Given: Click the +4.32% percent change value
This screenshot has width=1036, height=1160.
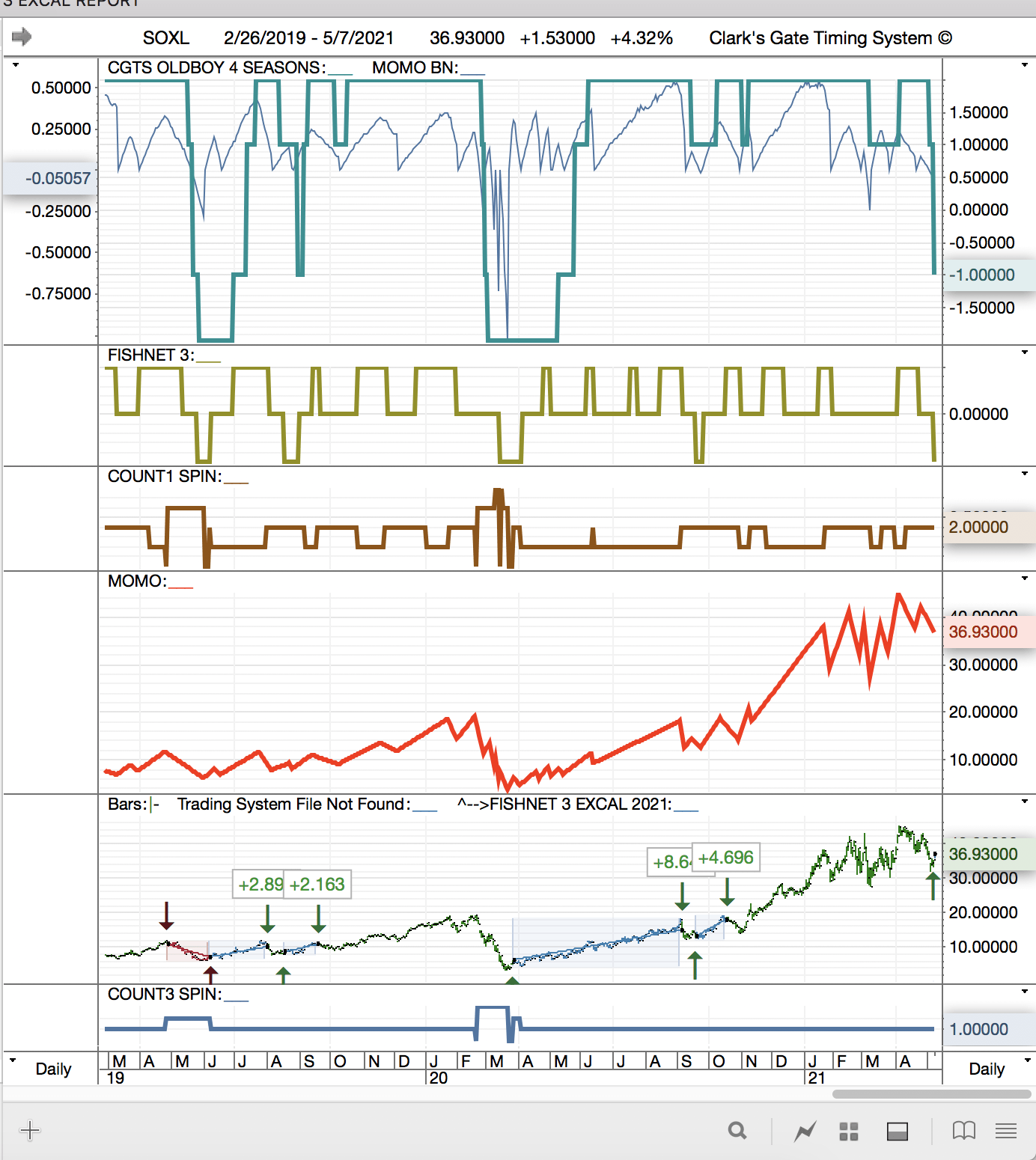Looking at the screenshot, I should (642, 38).
